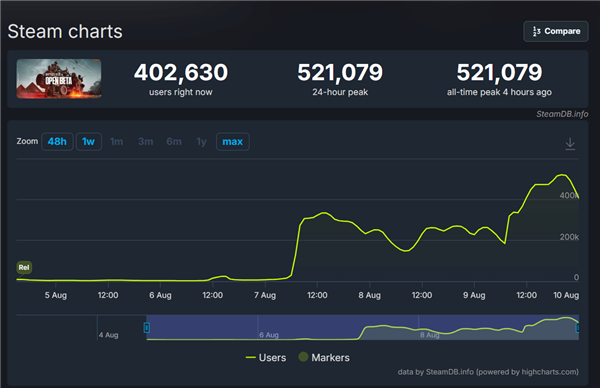This screenshot has width=600, height=388.
Task: Toggle the Markers series in legend
Action: point(324,357)
